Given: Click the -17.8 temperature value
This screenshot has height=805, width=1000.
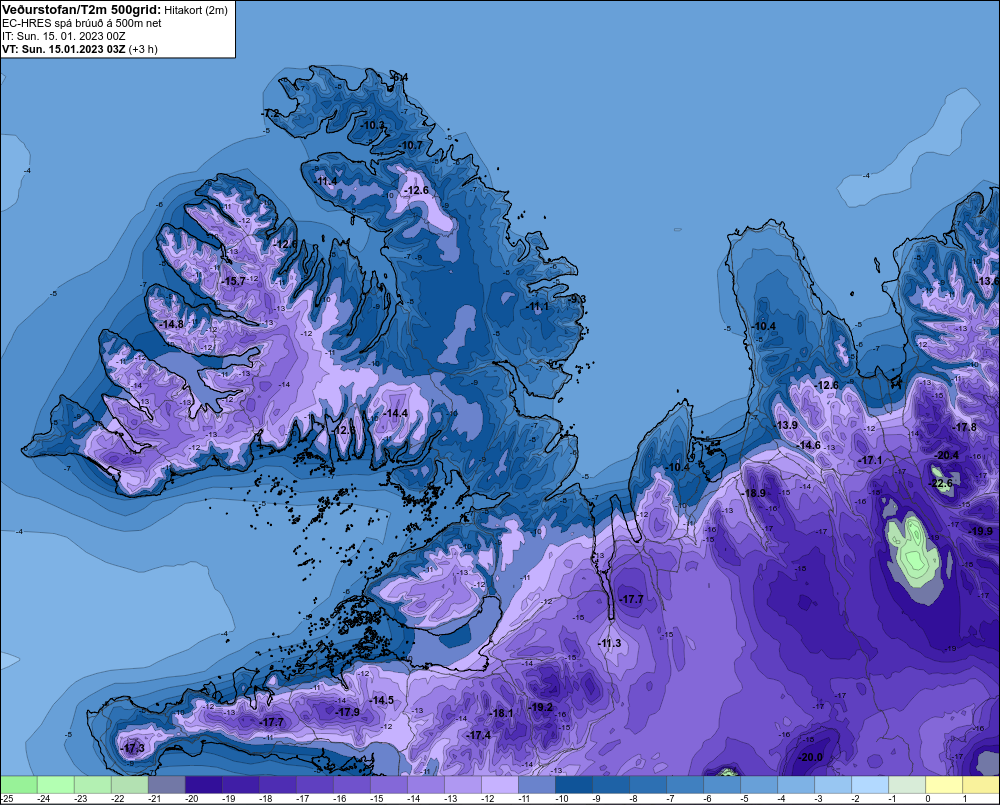Looking at the screenshot, I should pyautogui.click(x=964, y=427).
